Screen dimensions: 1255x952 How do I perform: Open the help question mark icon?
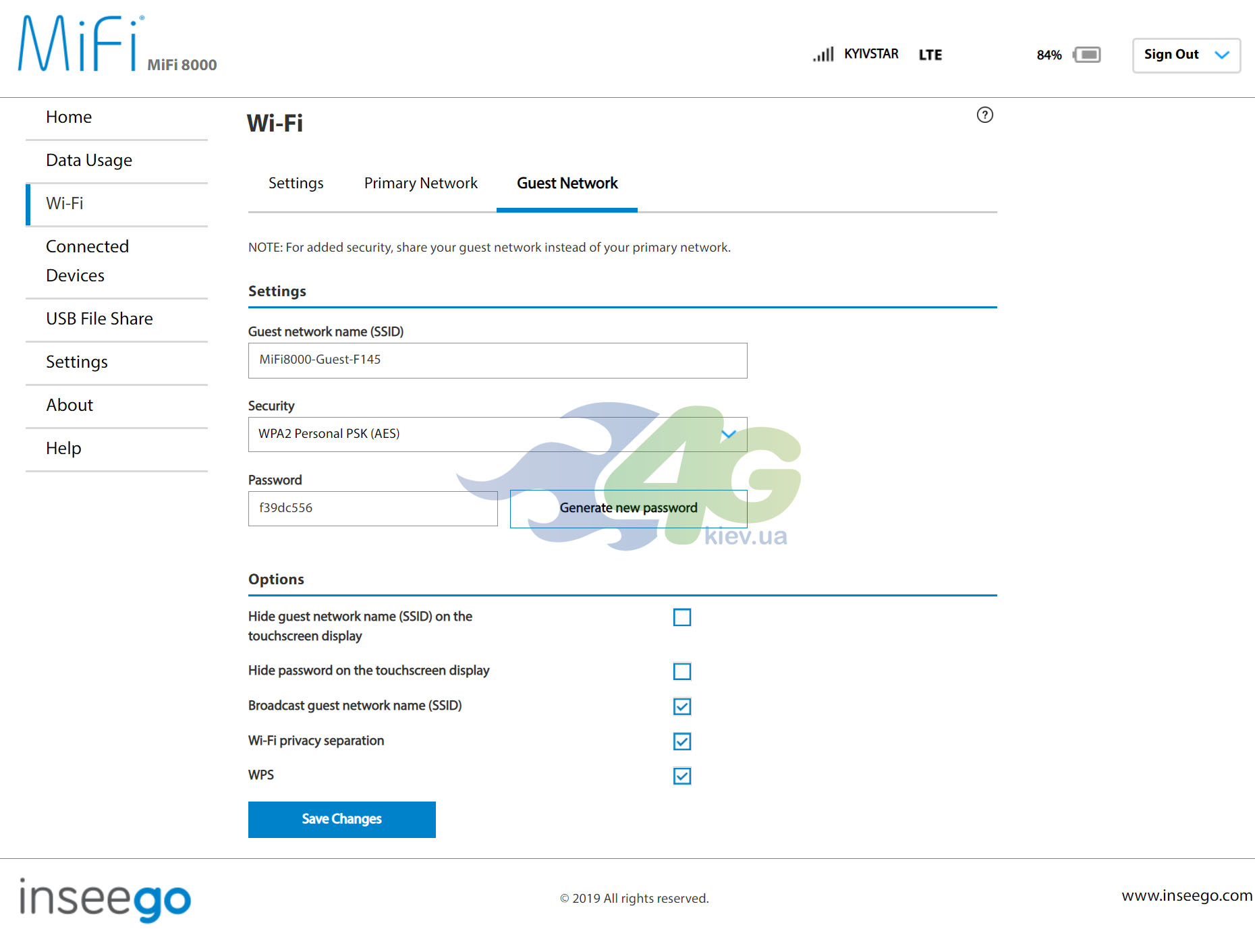[x=985, y=115]
